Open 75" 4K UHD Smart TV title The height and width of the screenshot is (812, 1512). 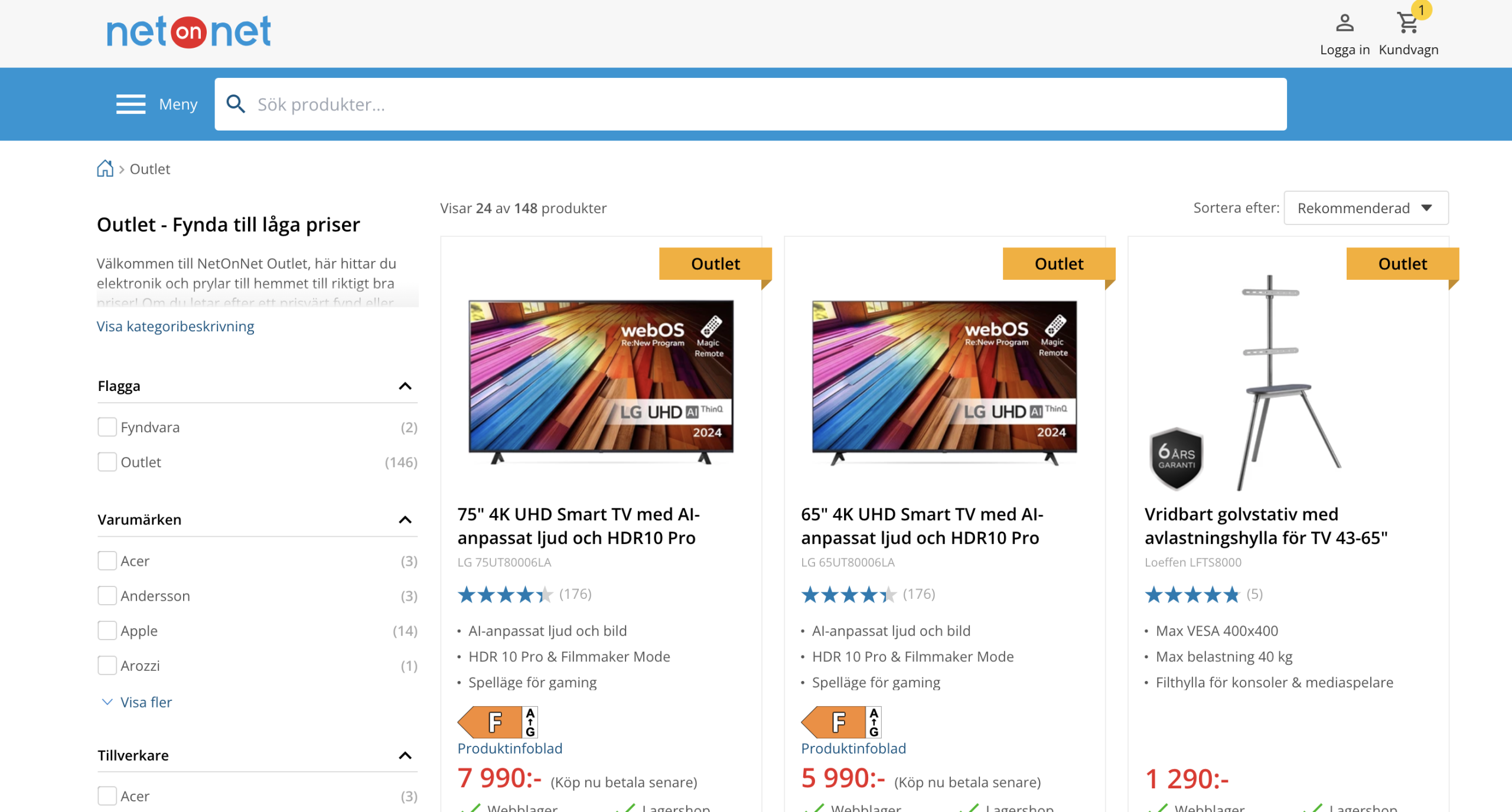[578, 526]
